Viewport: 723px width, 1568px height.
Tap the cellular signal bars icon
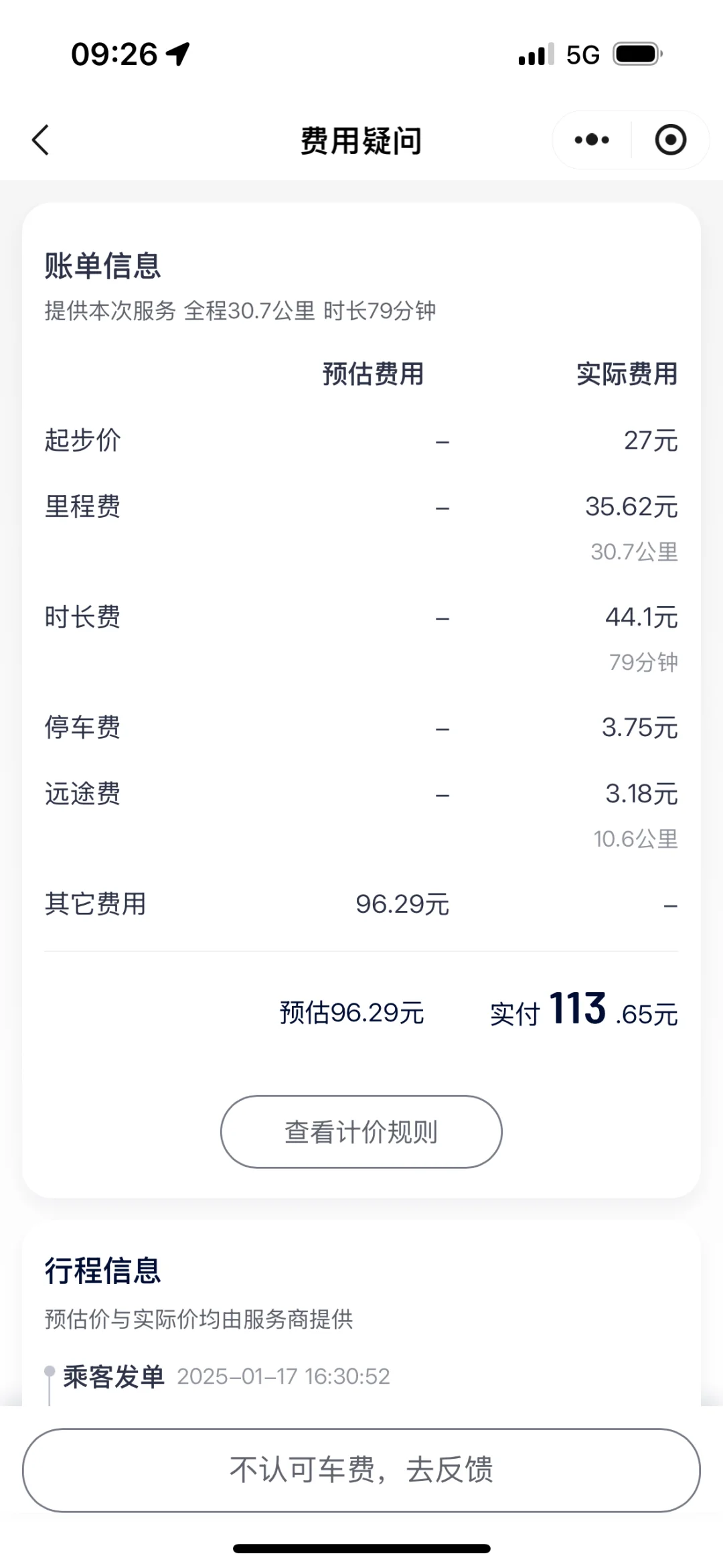(536, 54)
